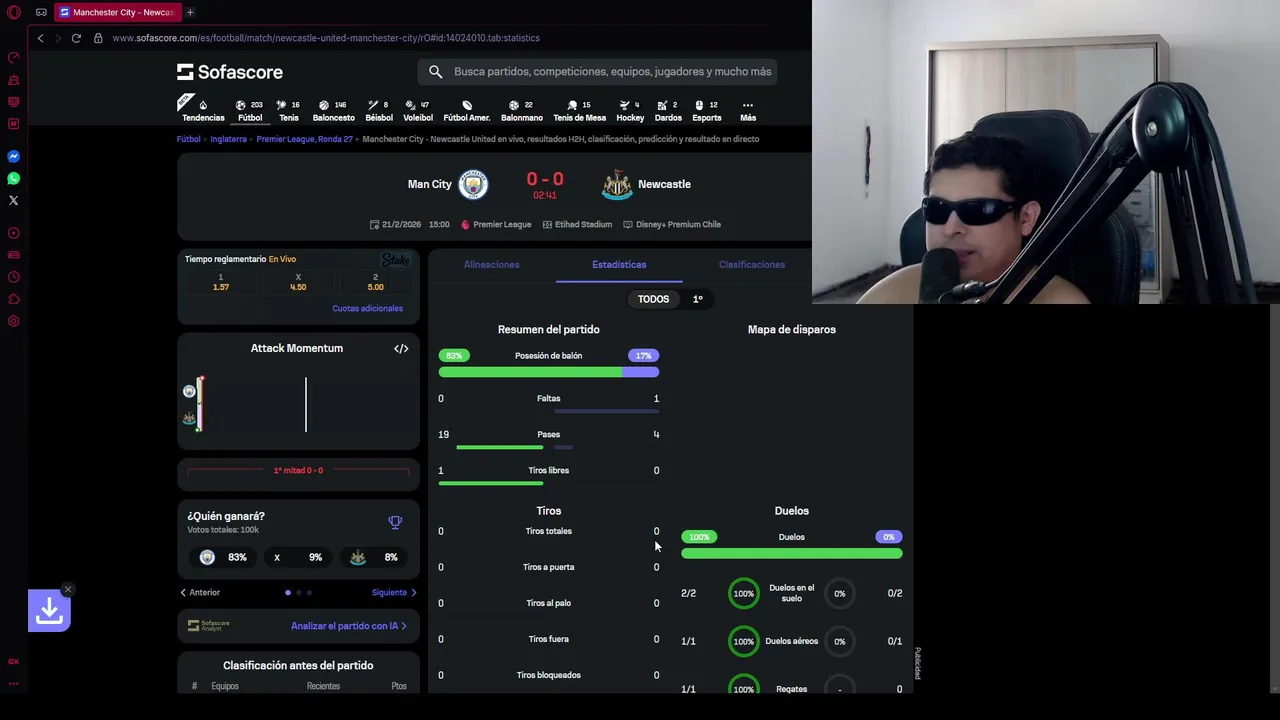Close the download popup button
Screen dimensions: 1280x720
[67, 589]
